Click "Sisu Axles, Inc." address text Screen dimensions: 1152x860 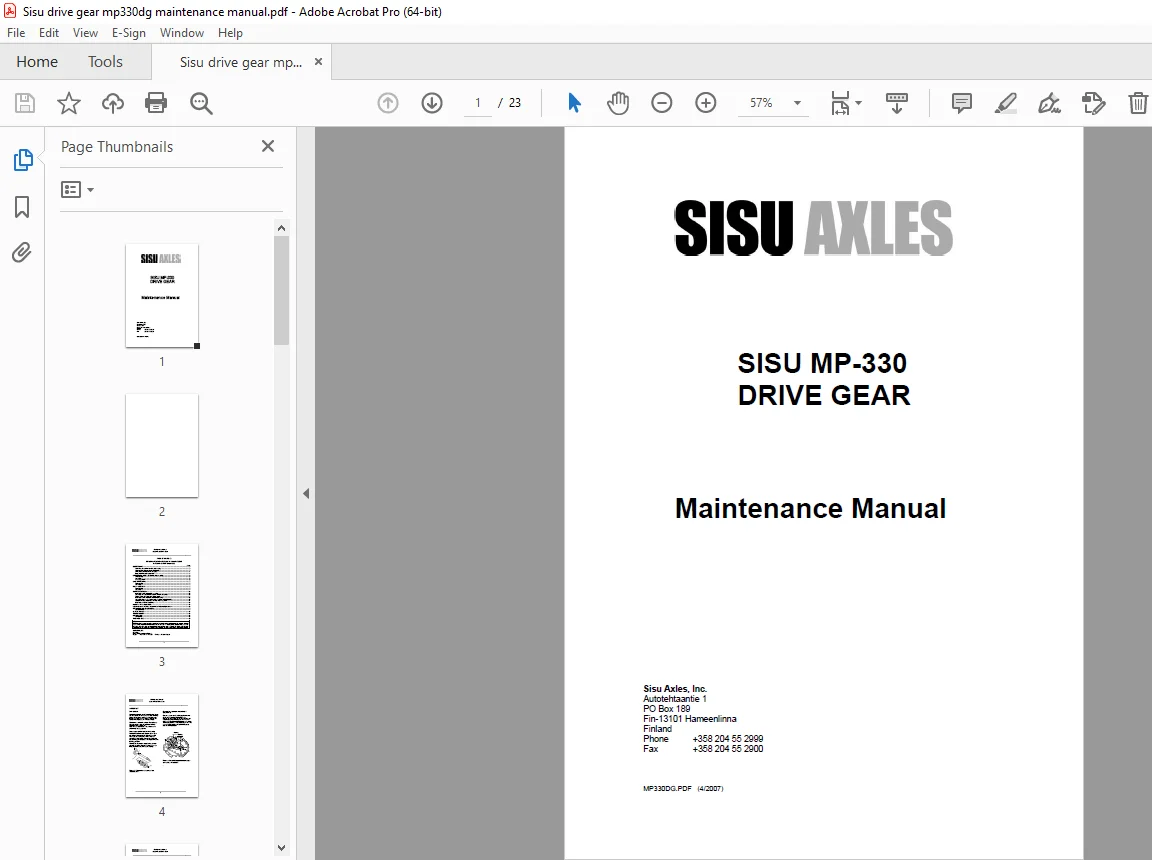coord(674,689)
